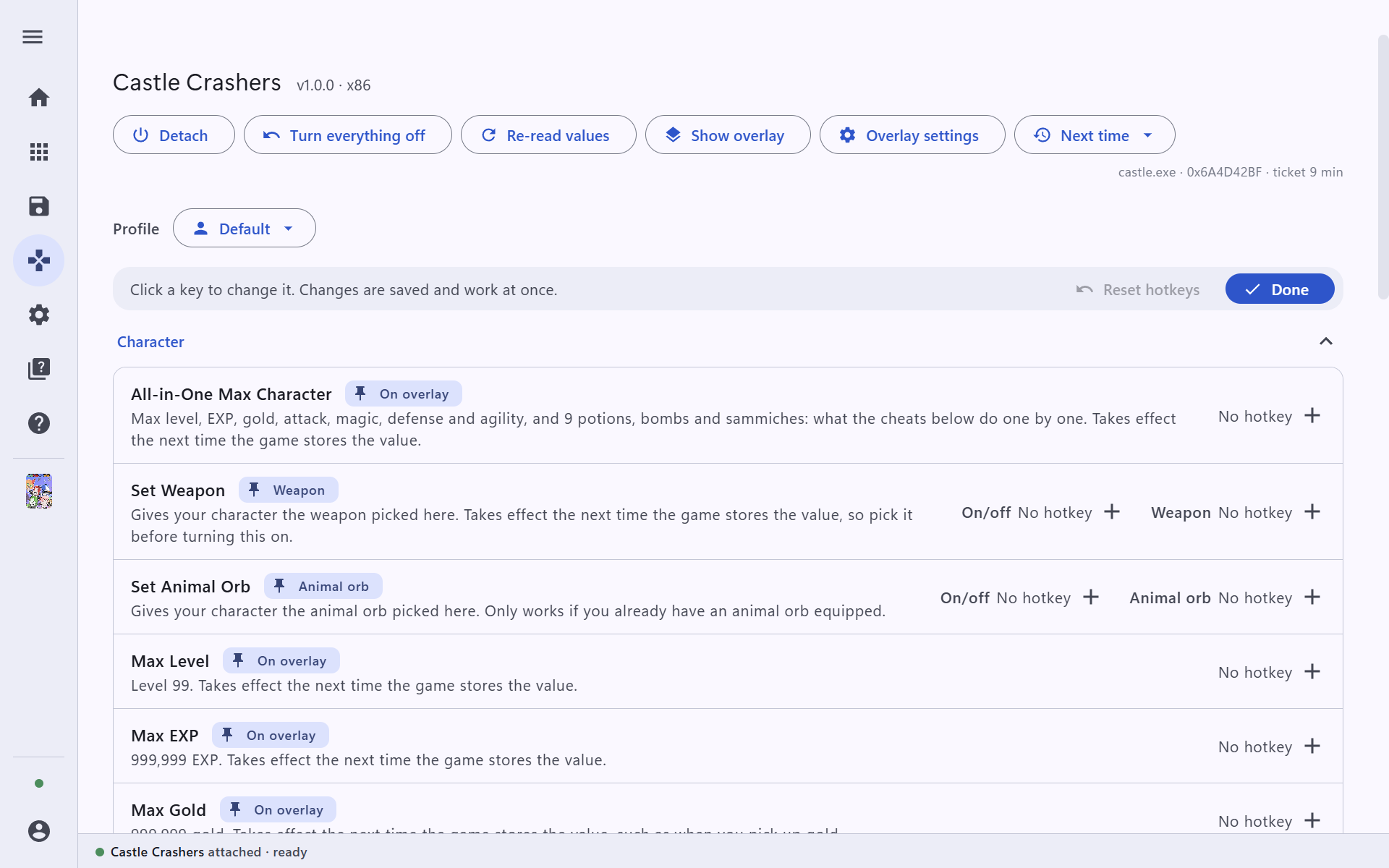Click the v1.0.0 · x86 version label

click(334, 85)
